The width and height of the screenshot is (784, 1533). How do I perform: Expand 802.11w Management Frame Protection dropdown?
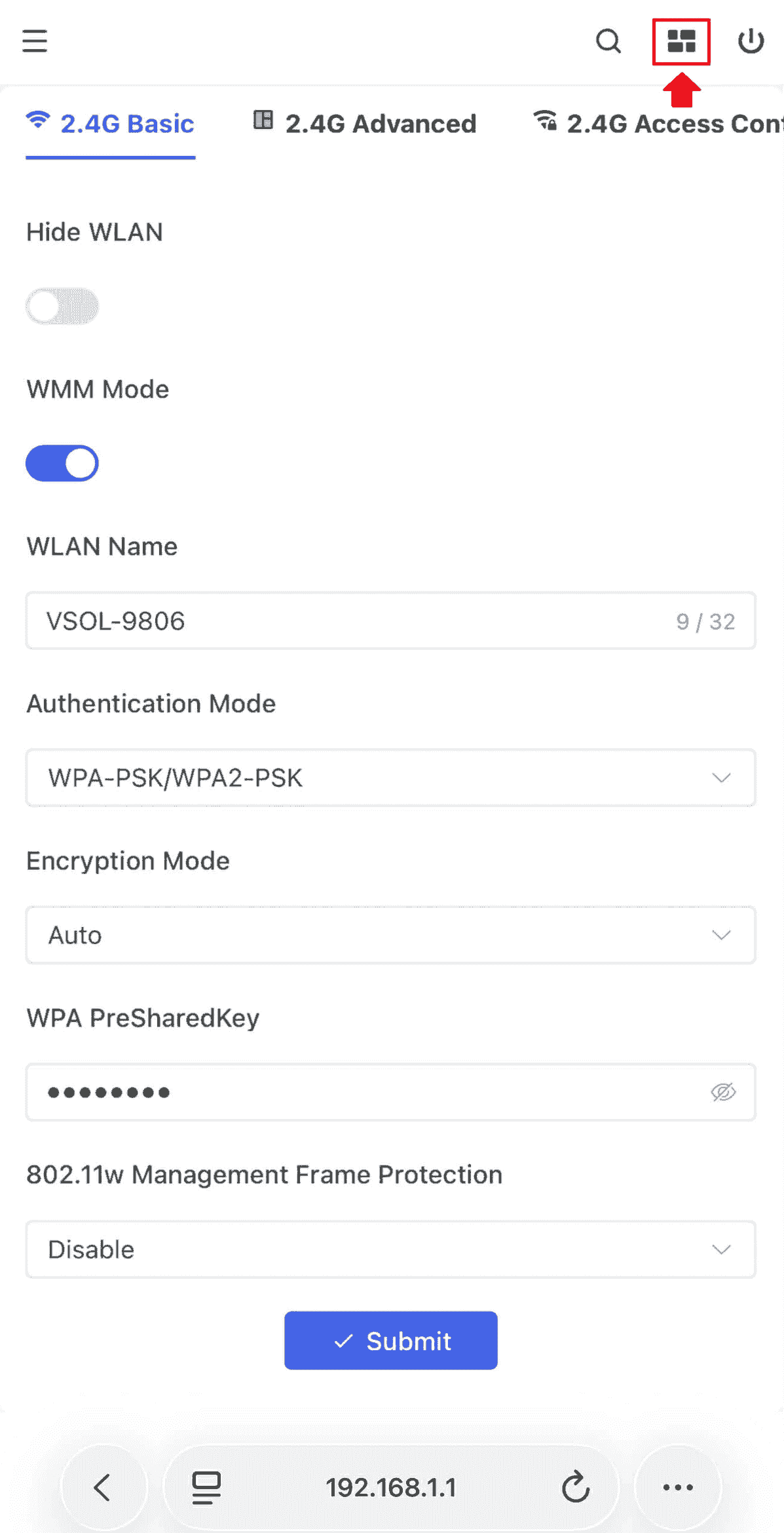tap(390, 1249)
